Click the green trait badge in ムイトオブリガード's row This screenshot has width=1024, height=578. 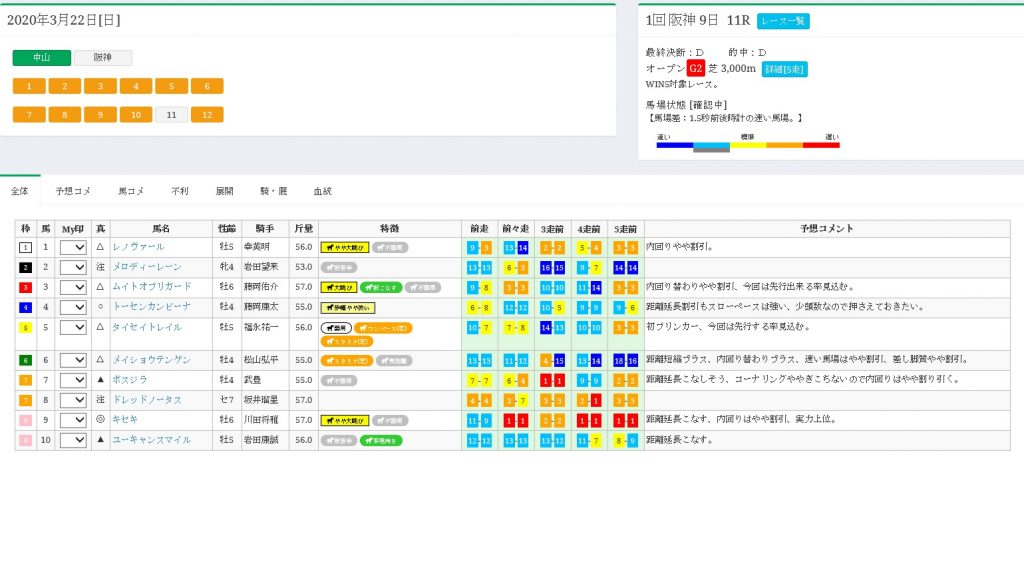[x=381, y=287]
